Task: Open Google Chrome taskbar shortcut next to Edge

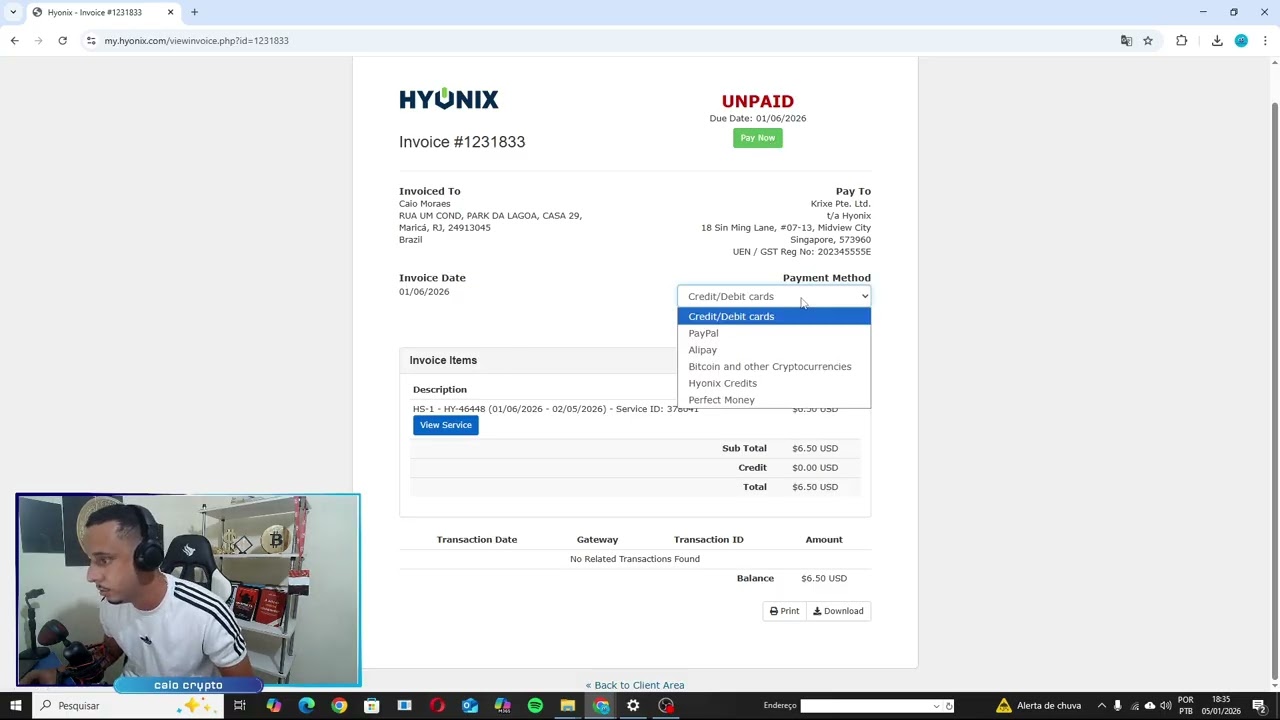Action: (339, 706)
